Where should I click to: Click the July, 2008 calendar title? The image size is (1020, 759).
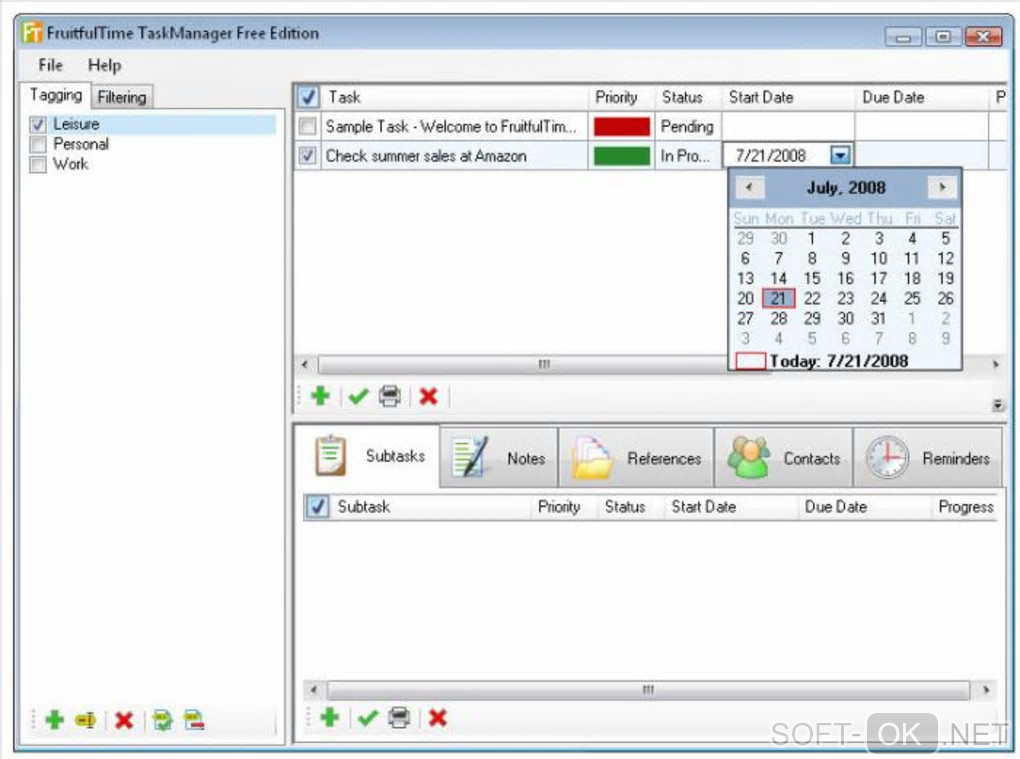click(846, 188)
